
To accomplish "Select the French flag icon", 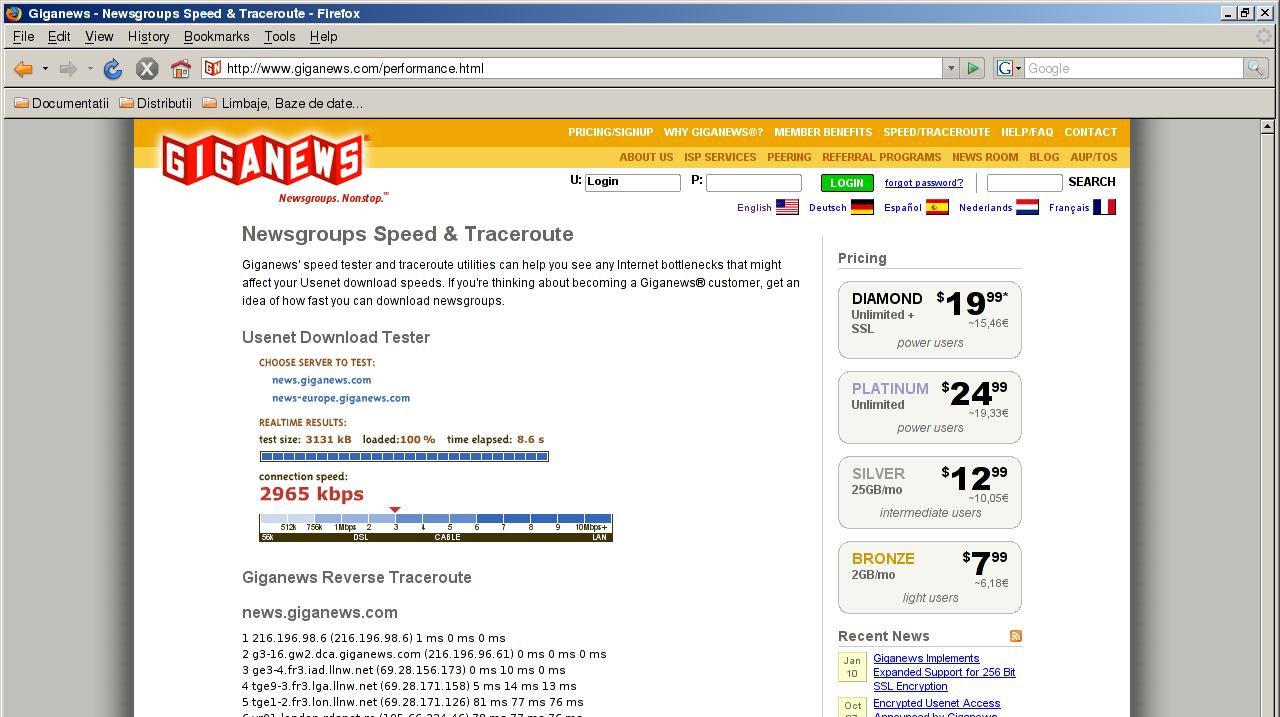I will coord(1104,207).
